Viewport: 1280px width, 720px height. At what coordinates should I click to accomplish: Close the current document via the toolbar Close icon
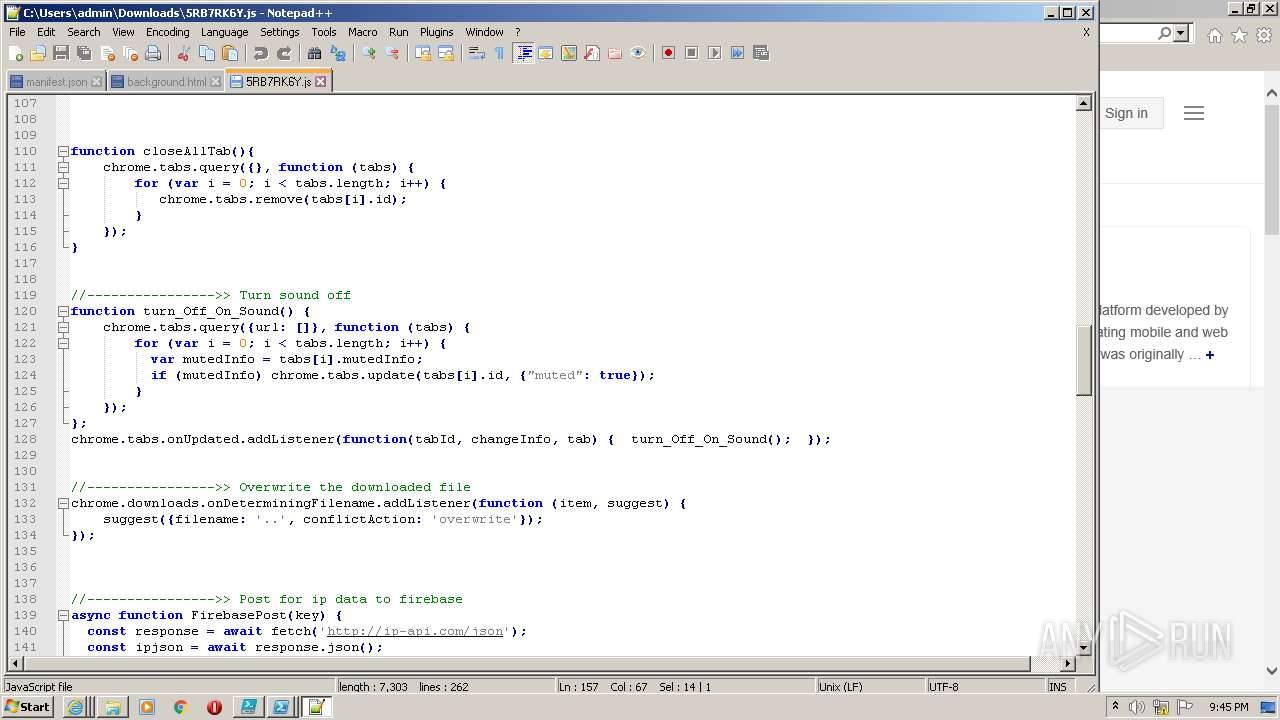tap(107, 53)
